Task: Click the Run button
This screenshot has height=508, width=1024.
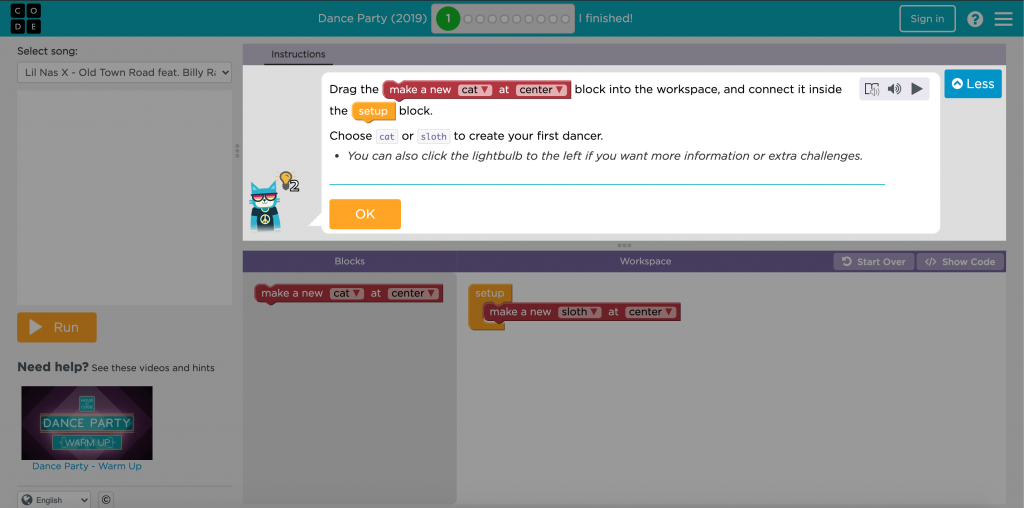Action: click(x=57, y=327)
